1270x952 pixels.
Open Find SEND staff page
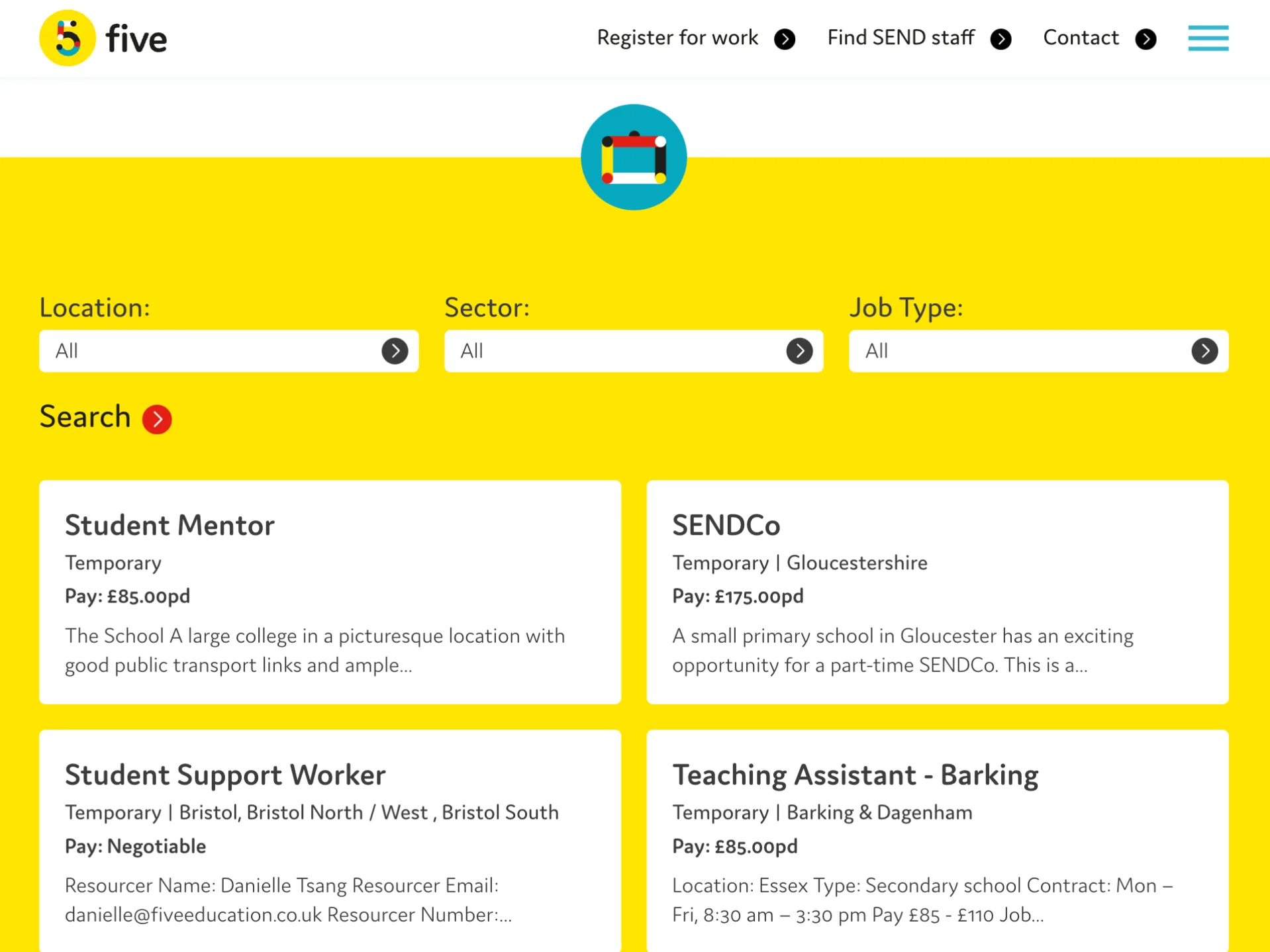point(901,38)
